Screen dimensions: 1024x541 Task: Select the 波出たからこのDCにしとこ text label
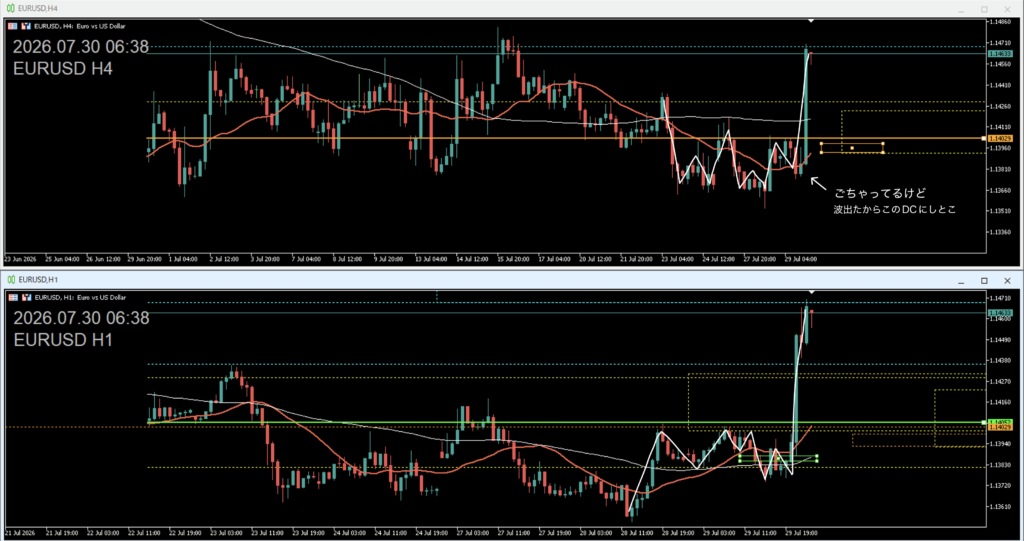click(894, 210)
